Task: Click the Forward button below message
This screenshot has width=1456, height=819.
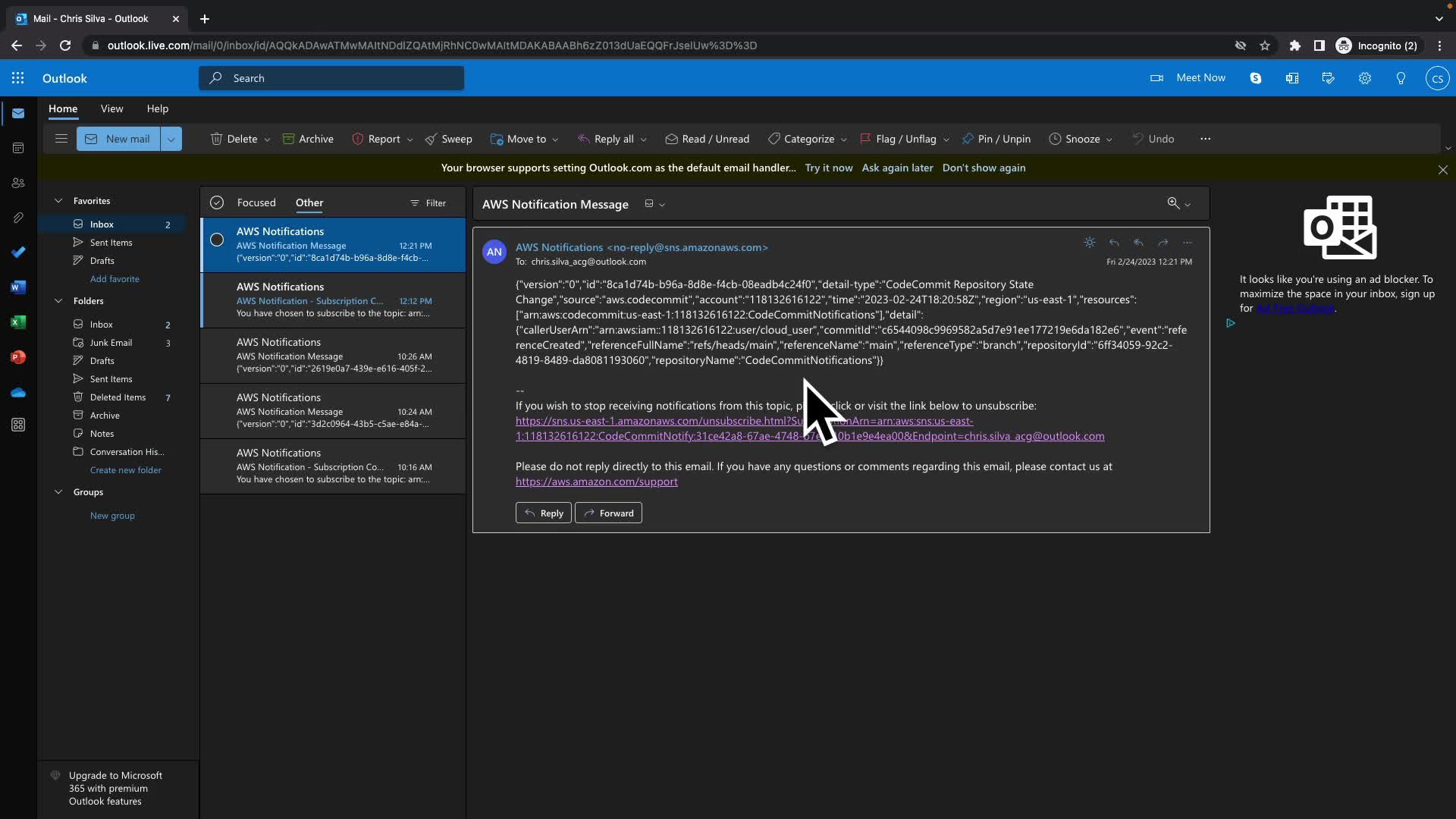Action: [608, 513]
